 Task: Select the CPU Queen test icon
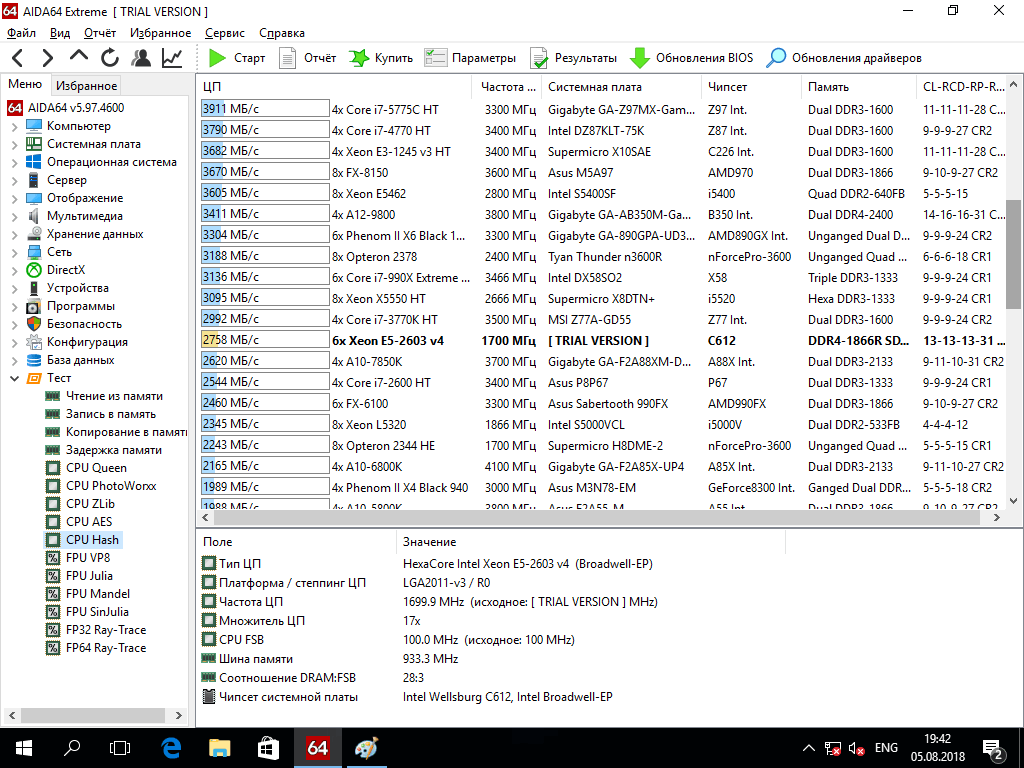tap(53, 468)
